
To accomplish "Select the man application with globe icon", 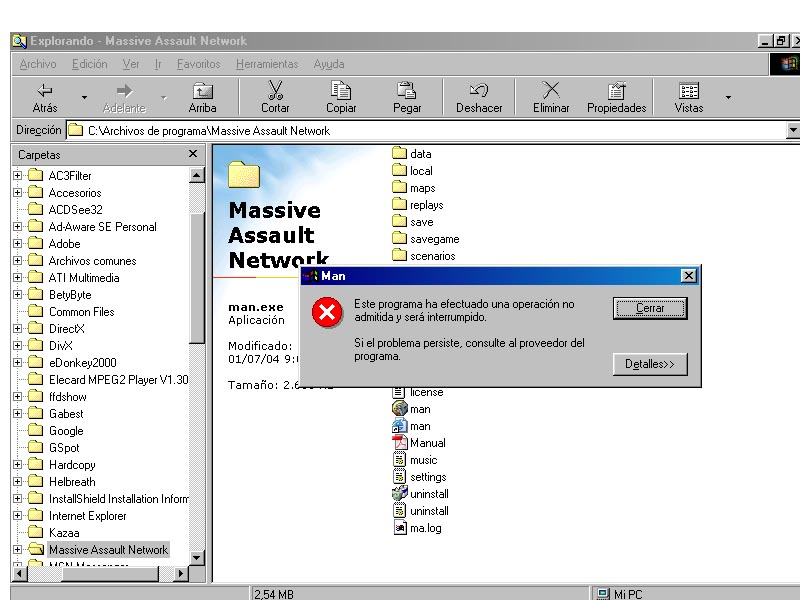I will [x=411, y=409].
